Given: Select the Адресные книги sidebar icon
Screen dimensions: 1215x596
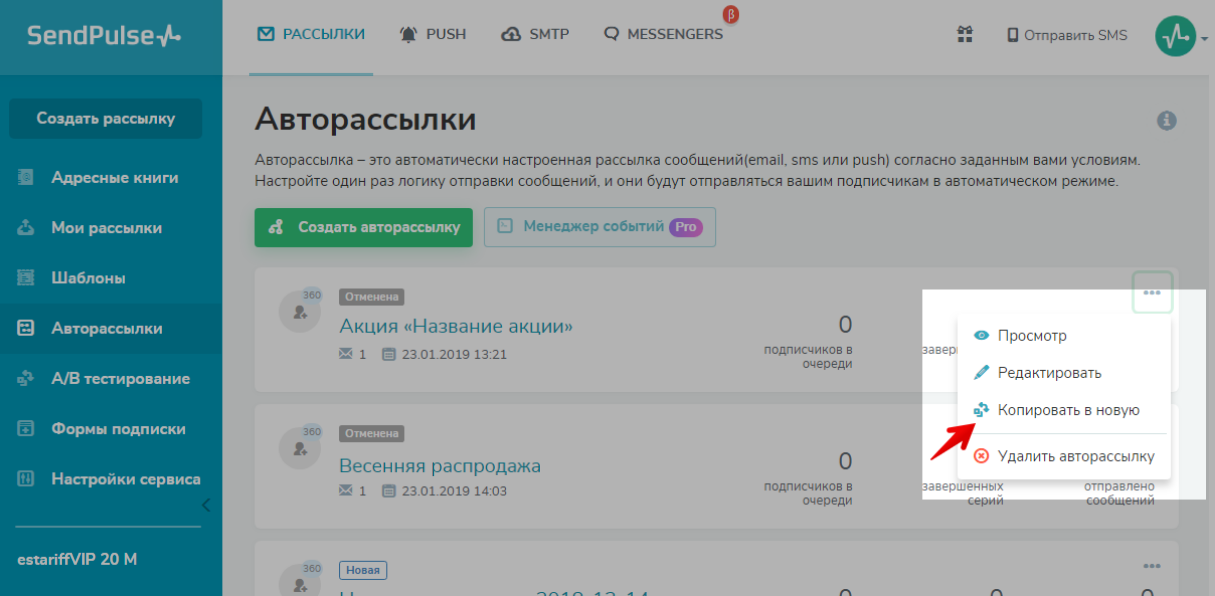Looking at the screenshot, I should (22, 176).
